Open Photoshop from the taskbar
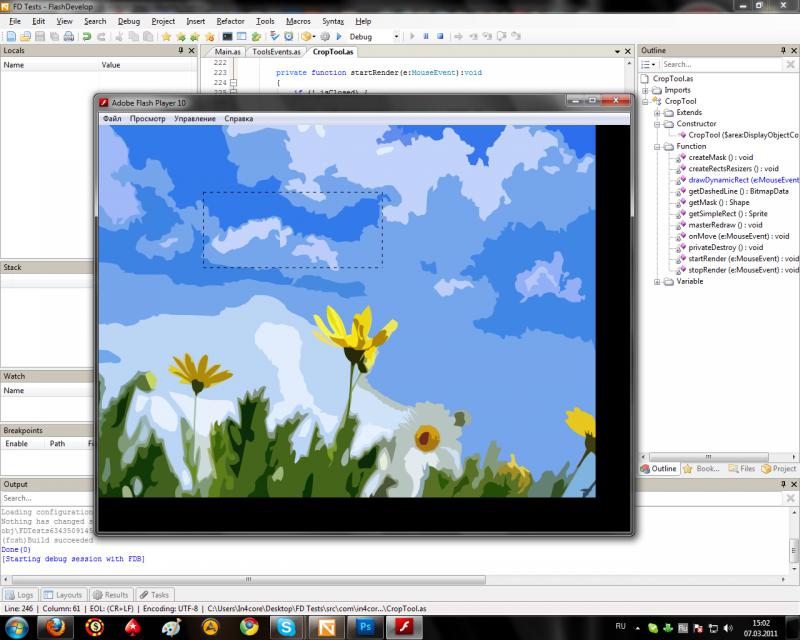This screenshot has width=800, height=640. (365, 627)
